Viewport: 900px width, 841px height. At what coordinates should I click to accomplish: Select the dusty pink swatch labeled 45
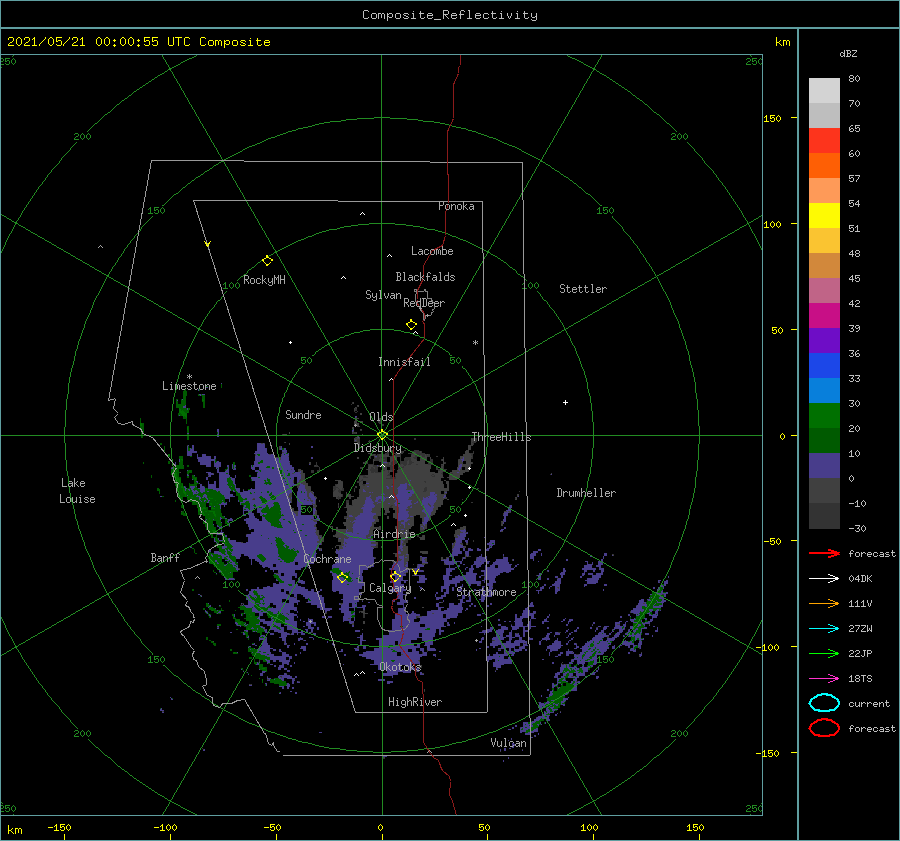(824, 290)
